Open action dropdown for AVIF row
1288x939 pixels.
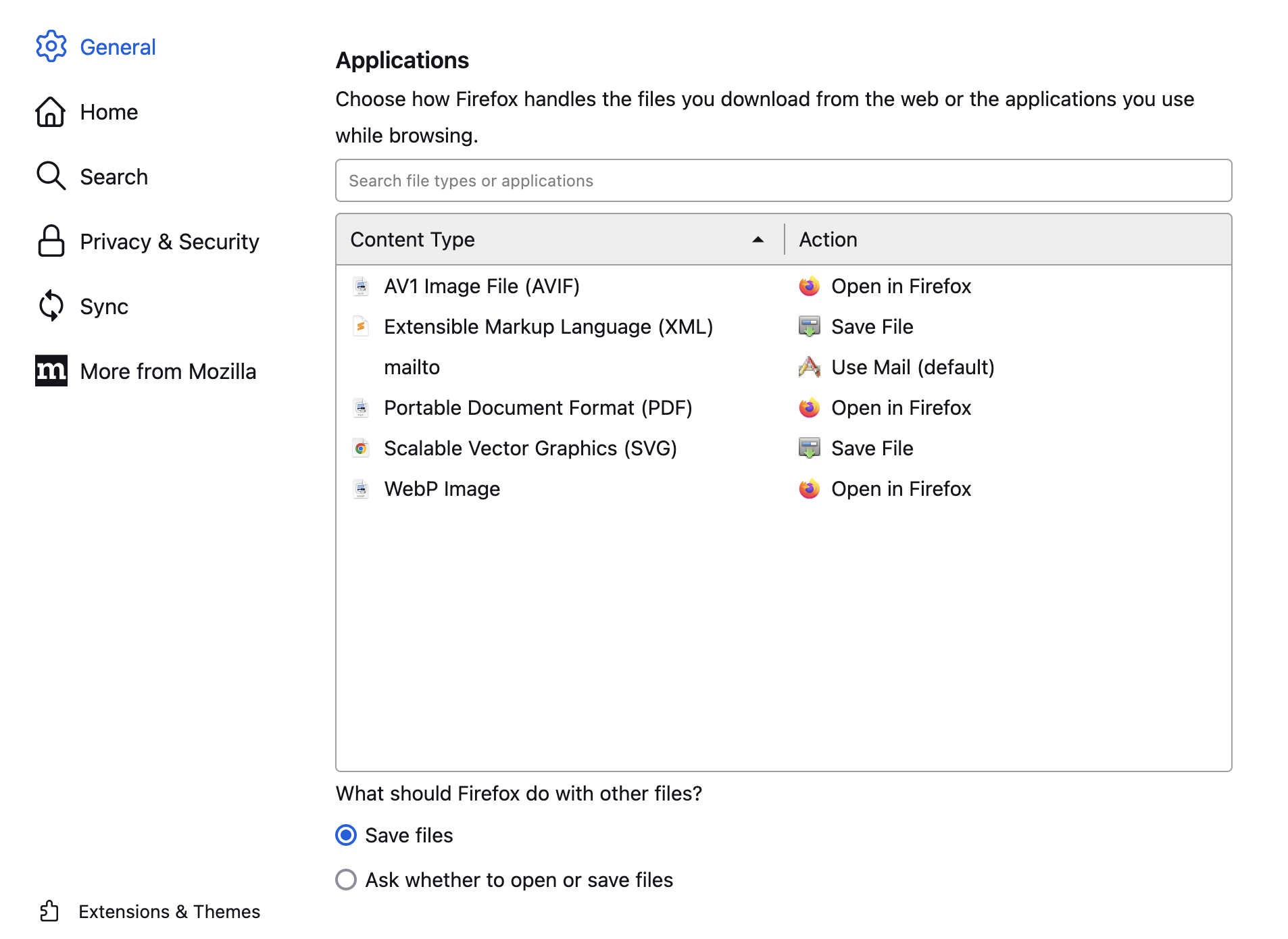(x=901, y=286)
